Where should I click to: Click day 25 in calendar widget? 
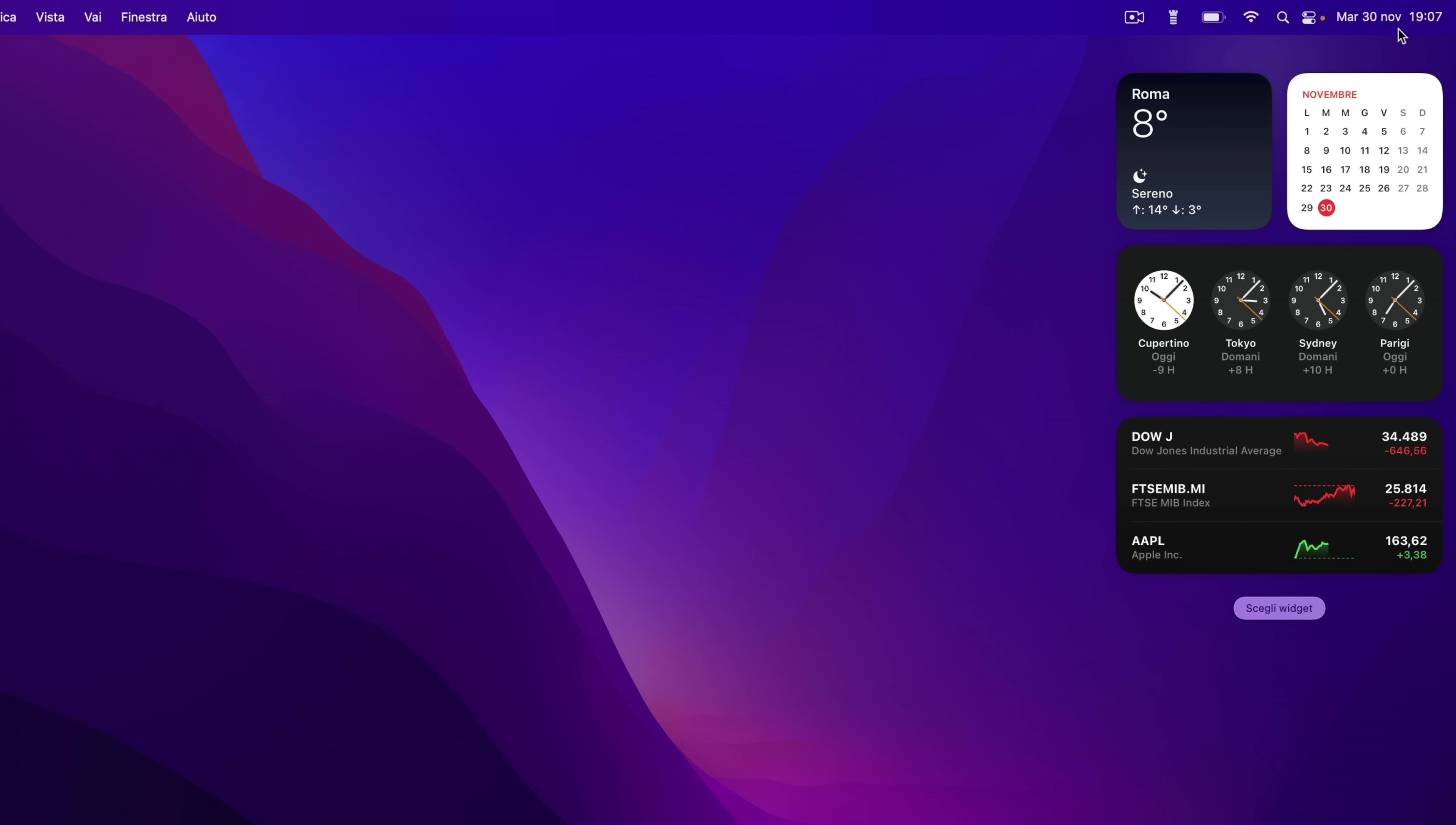pos(1364,188)
